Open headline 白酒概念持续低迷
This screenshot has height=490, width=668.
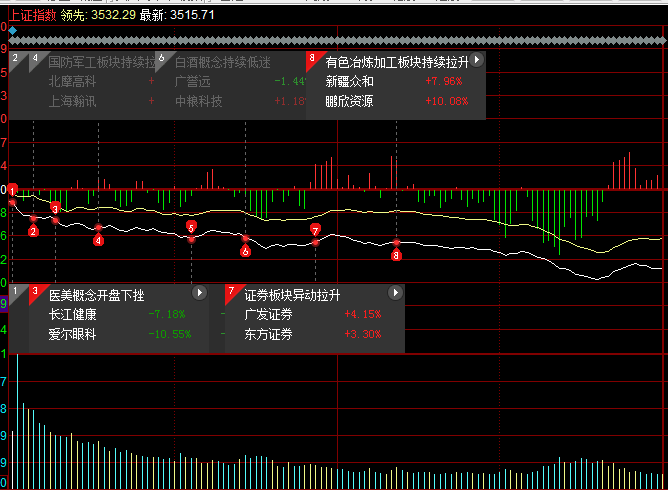[223, 63]
